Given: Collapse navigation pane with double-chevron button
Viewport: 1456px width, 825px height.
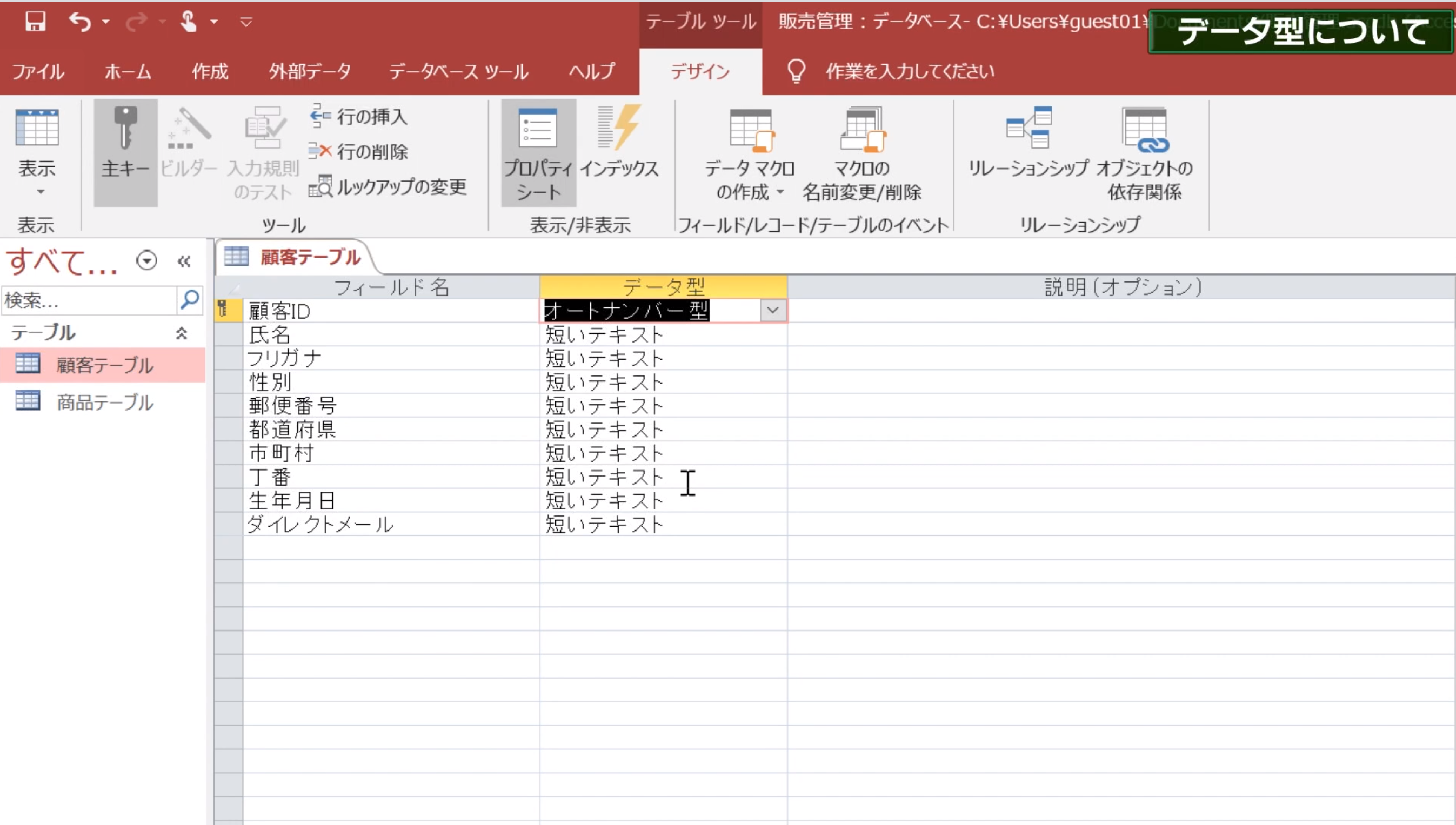Looking at the screenshot, I should pos(184,261).
